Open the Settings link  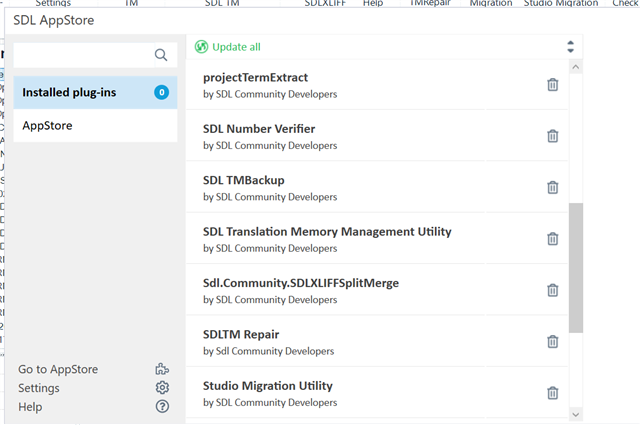[x=39, y=388]
